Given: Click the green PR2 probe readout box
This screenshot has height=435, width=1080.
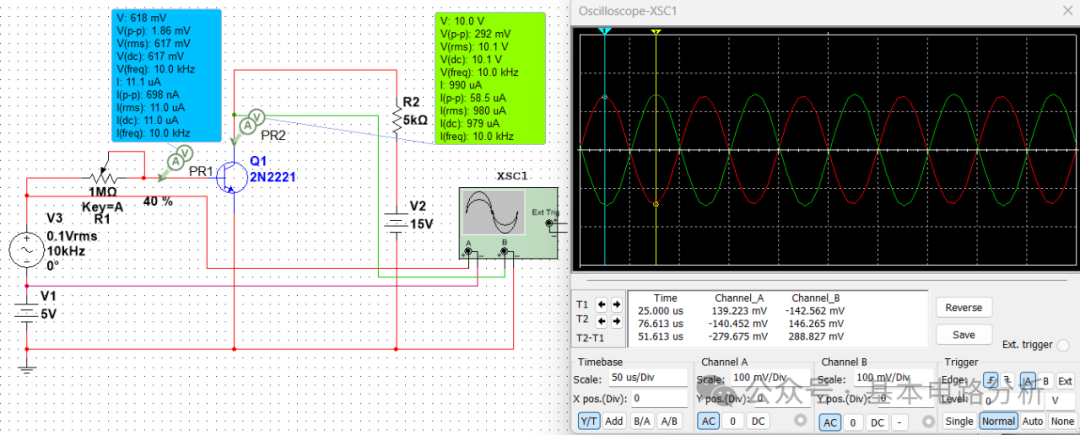Looking at the screenshot, I should click(x=489, y=78).
